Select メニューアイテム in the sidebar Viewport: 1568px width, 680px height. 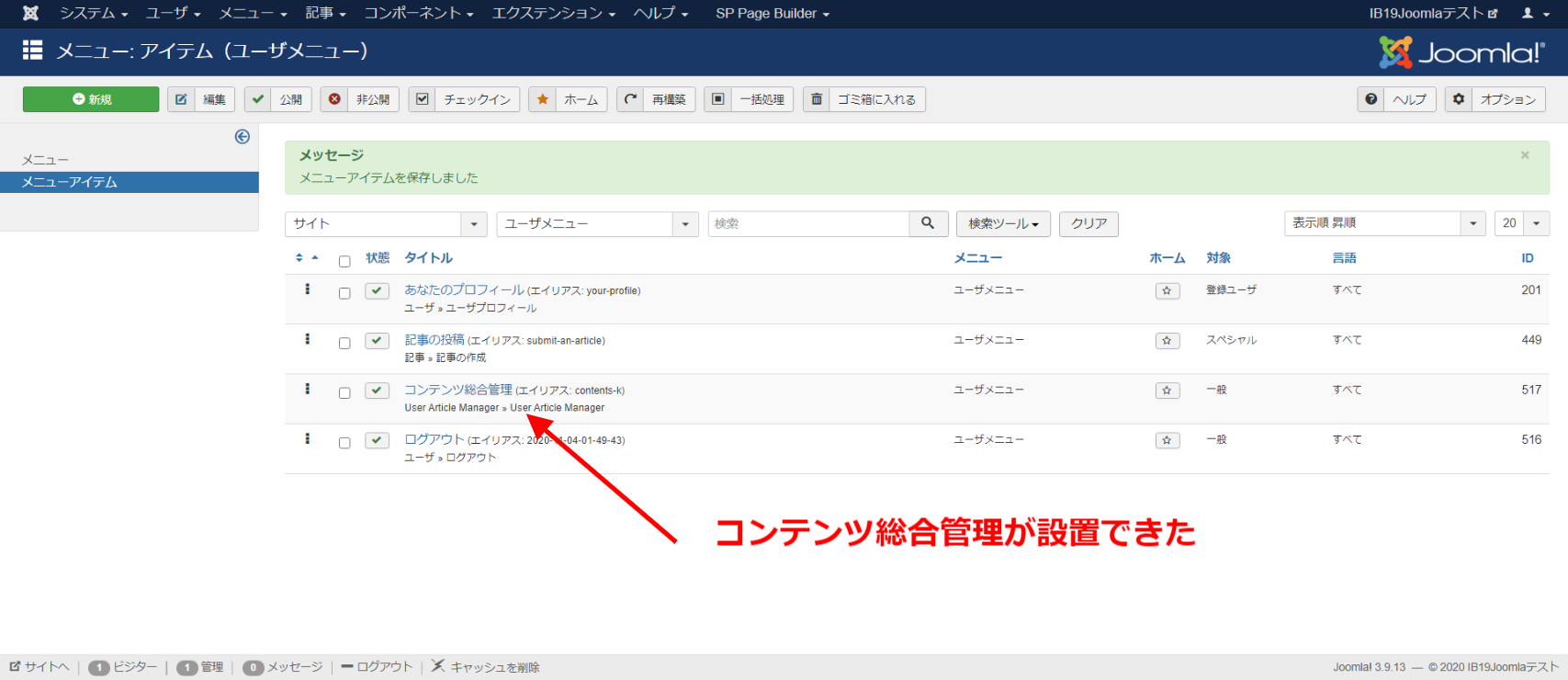(70, 182)
